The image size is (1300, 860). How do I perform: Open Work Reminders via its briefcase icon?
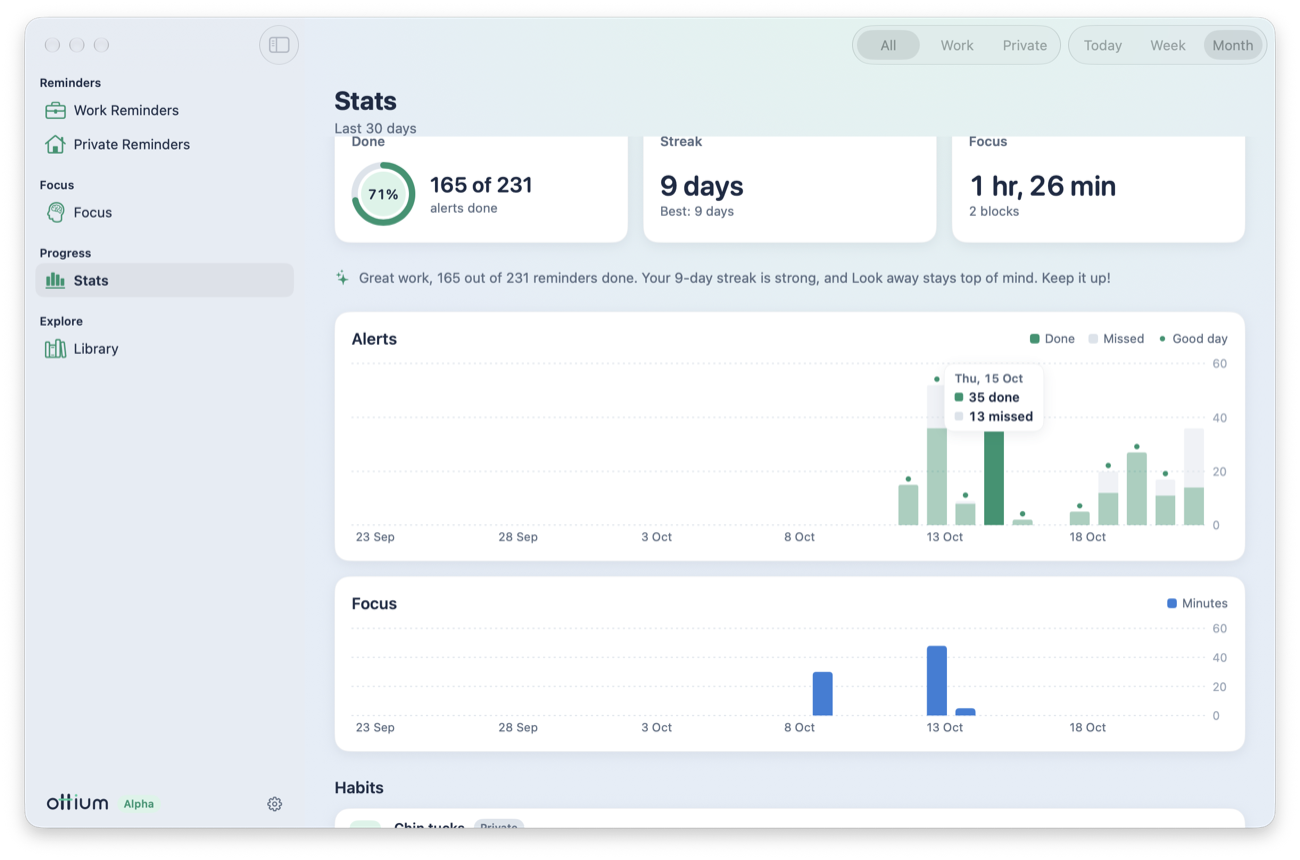(56, 110)
